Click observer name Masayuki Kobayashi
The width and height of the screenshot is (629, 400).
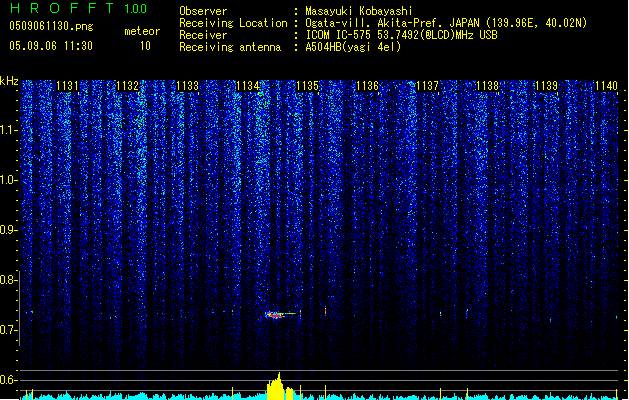tap(359, 11)
